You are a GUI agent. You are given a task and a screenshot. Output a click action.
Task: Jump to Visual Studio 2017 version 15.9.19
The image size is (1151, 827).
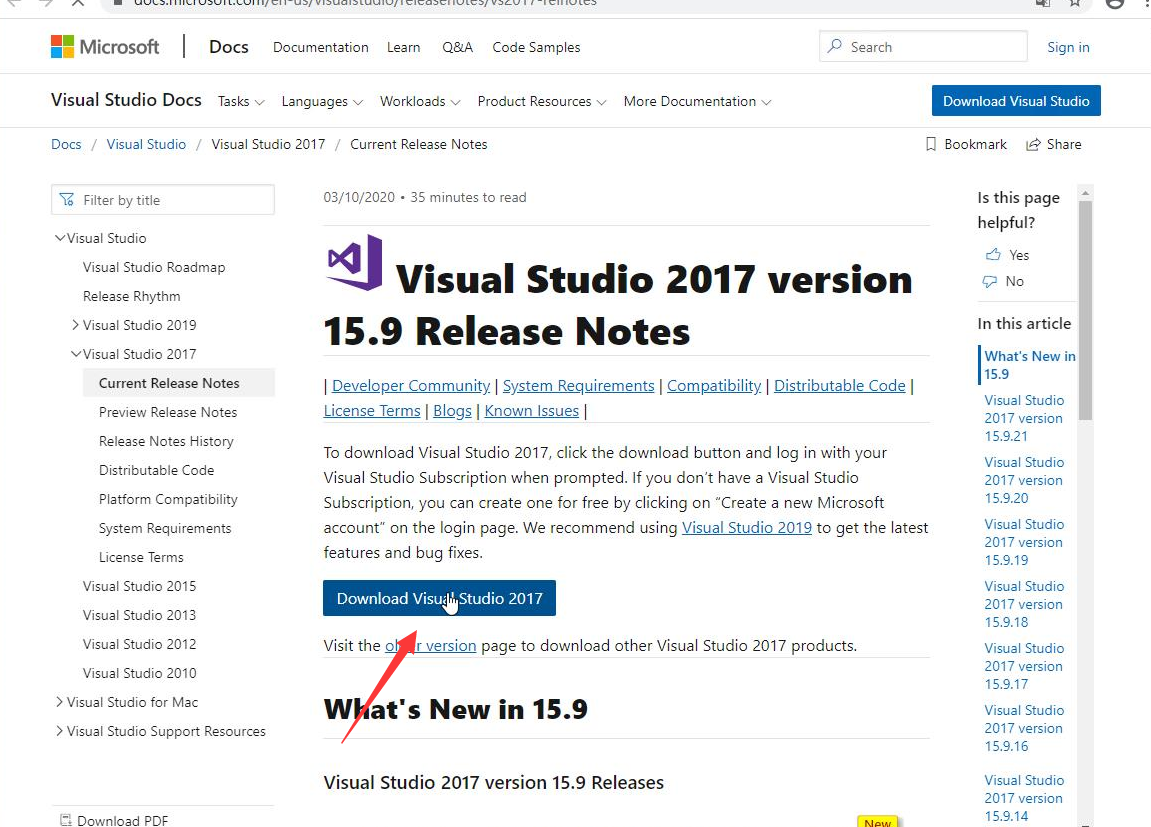(x=1024, y=542)
